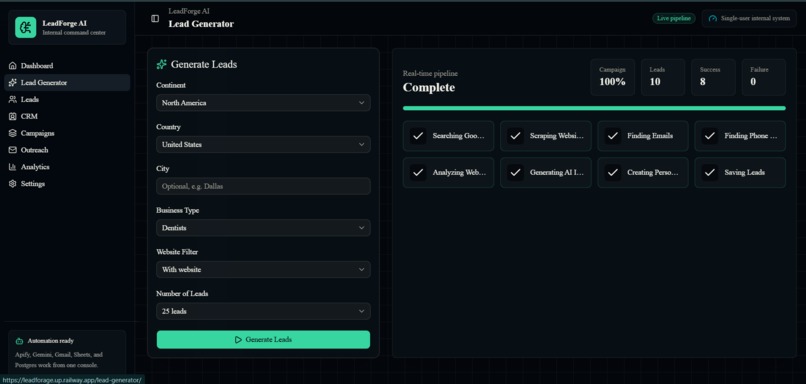Open Settings from the sidebar
Screen dimensions: 806x384
pyautogui.click(x=67, y=184)
